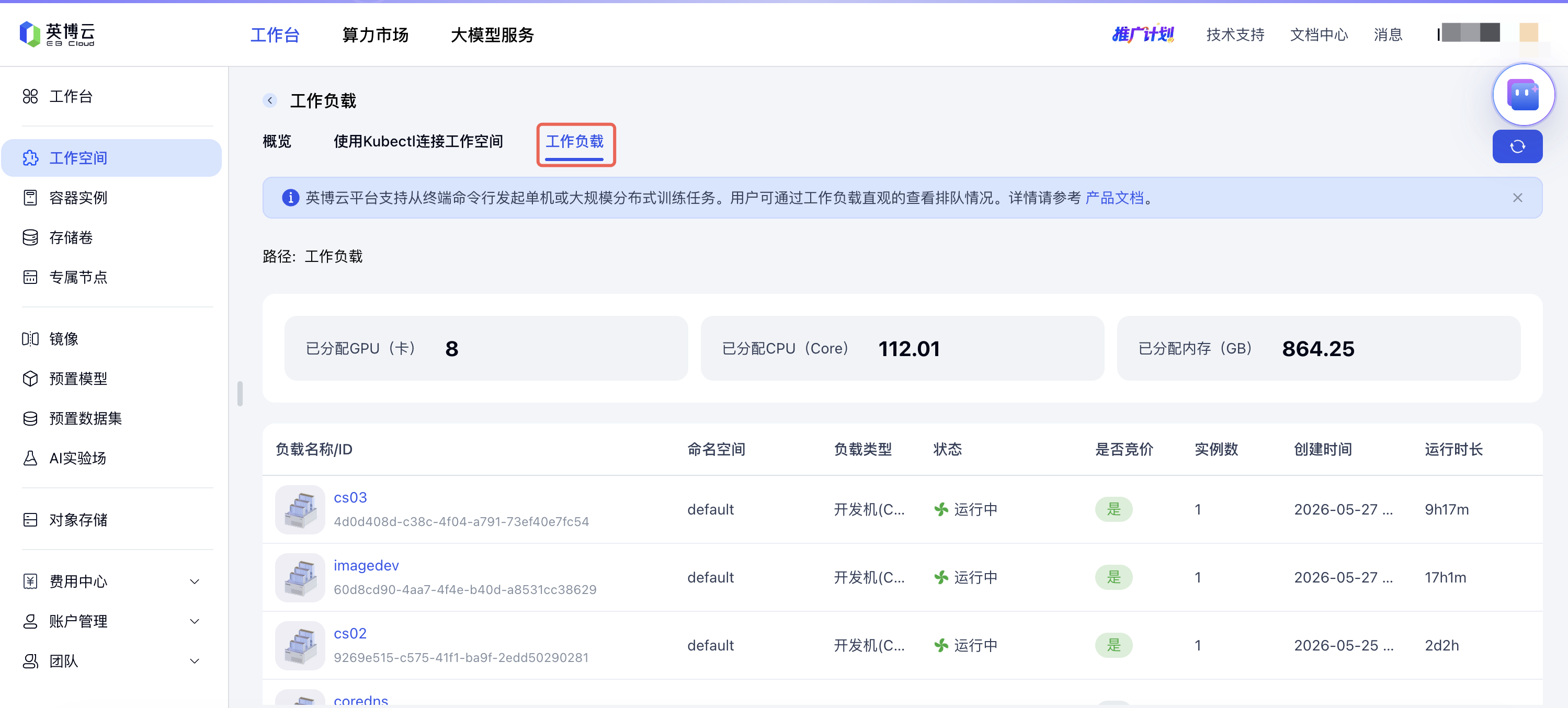This screenshot has height=708, width=1568.
Task: Click the 负载名称/ID column header
Action: [x=313, y=450]
